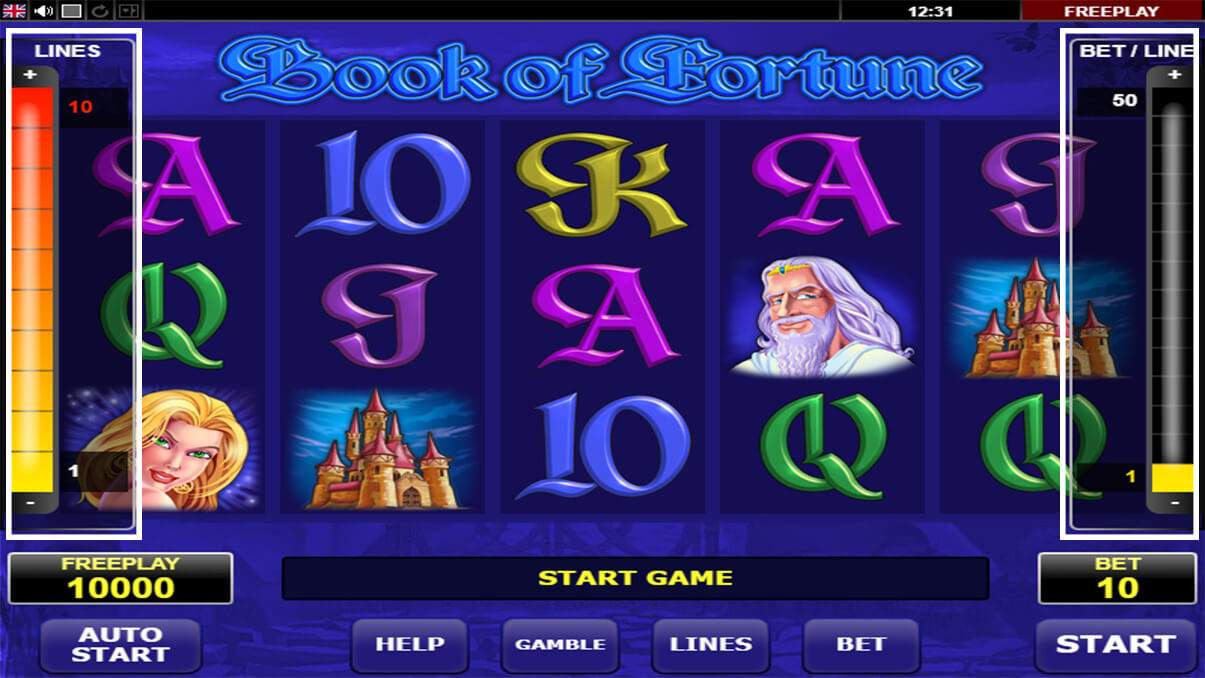The height and width of the screenshot is (678, 1205).
Task: Increase lines with the plus button
Action: (29, 75)
